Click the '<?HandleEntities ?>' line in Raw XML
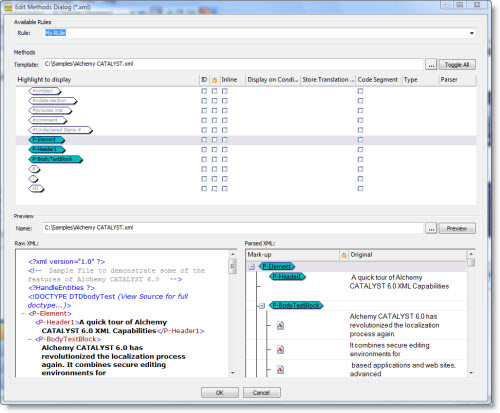The image size is (500, 413). 61,288
